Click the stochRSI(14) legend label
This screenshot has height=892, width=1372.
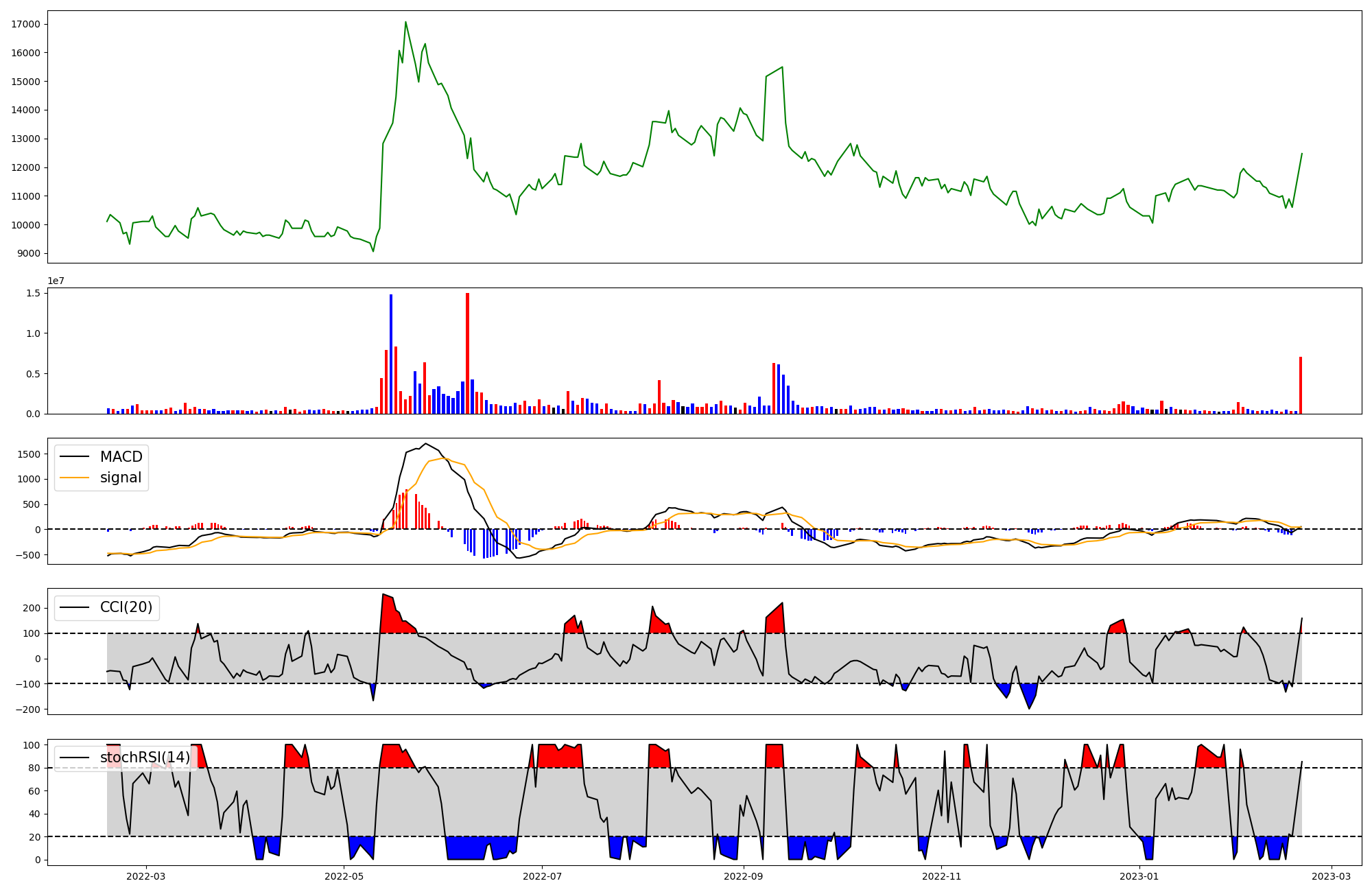[x=145, y=758]
